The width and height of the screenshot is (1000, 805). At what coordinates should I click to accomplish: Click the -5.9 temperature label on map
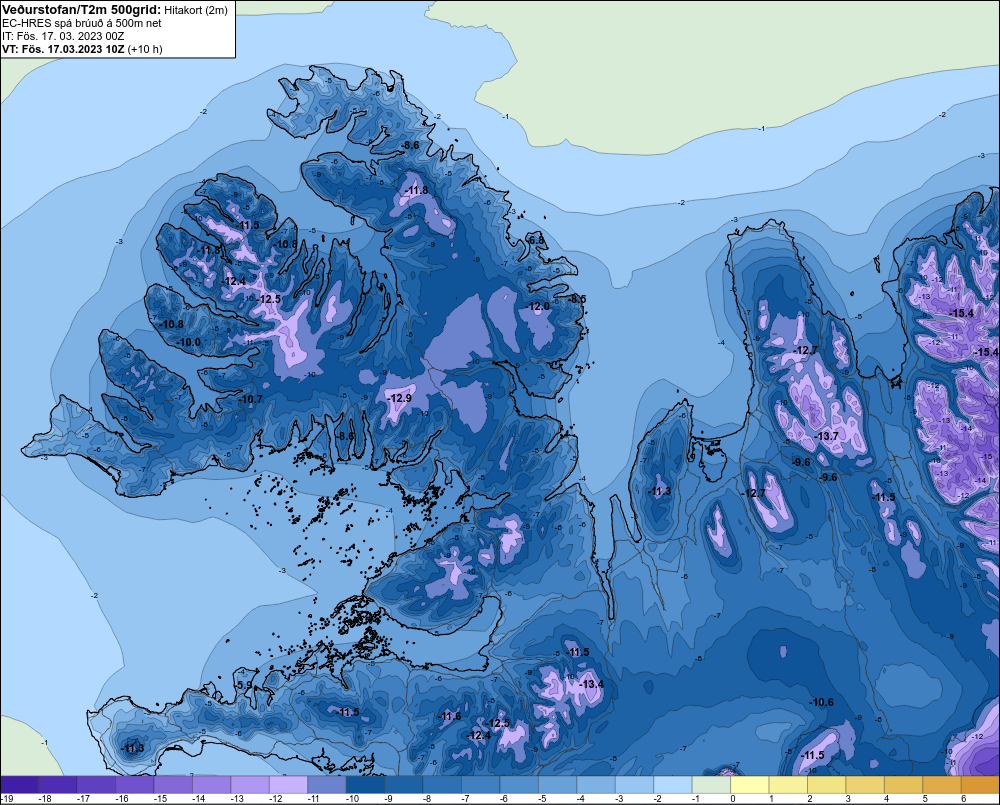[x=245, y=685]
